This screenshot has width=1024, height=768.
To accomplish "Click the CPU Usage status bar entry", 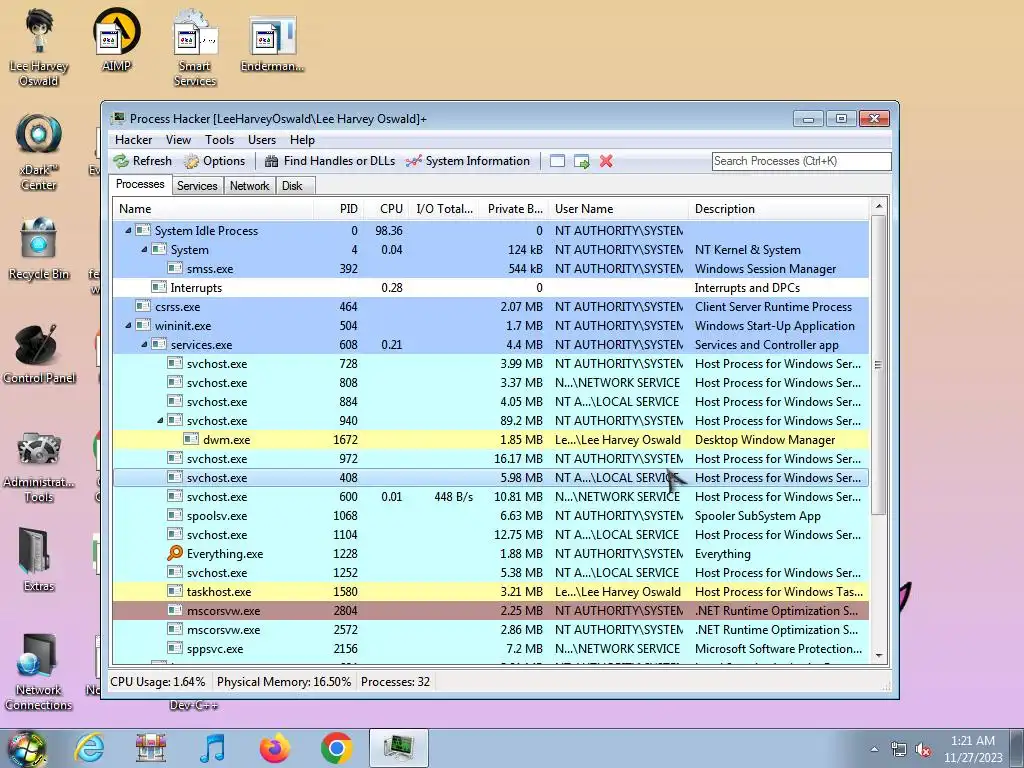I will point(157,682).
